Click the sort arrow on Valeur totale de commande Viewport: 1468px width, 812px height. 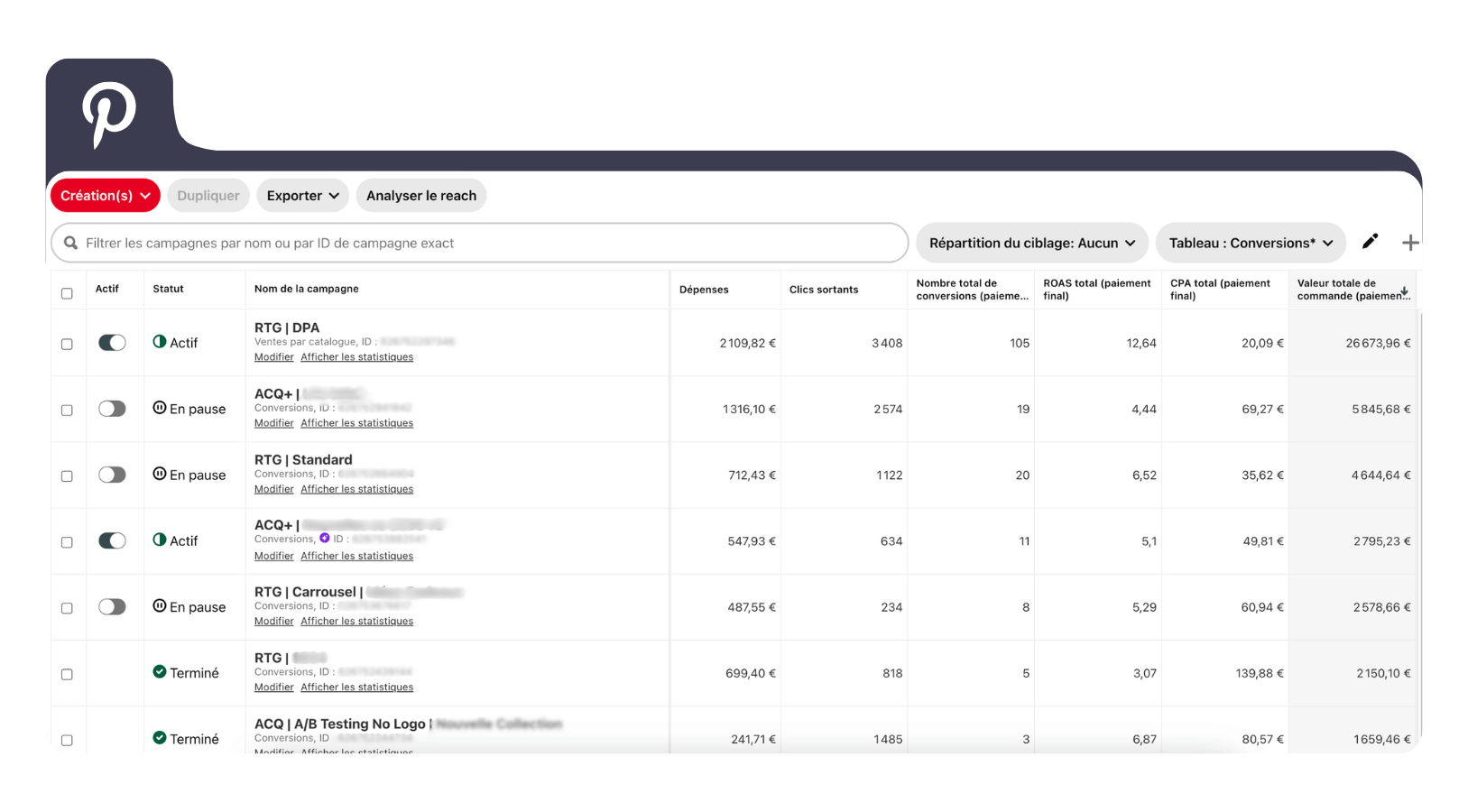pos(1404,290)
